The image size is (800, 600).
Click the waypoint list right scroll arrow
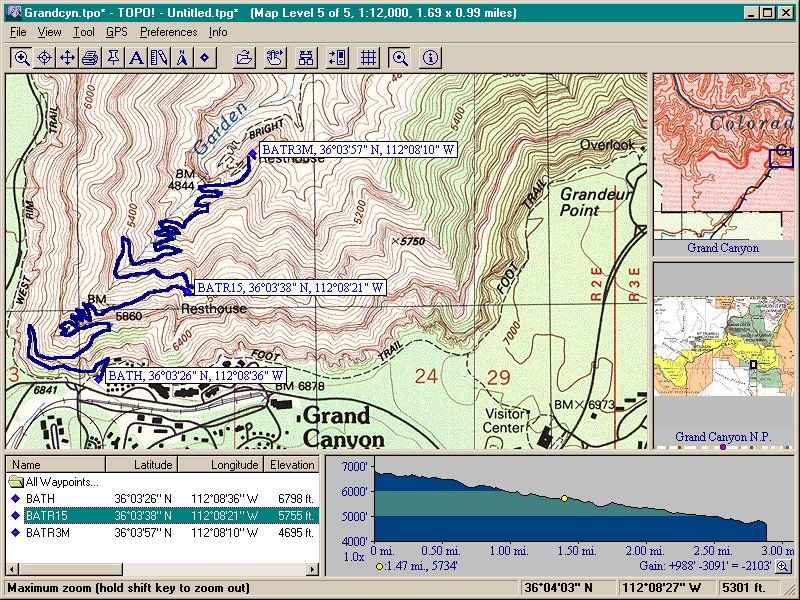(313, 569)
